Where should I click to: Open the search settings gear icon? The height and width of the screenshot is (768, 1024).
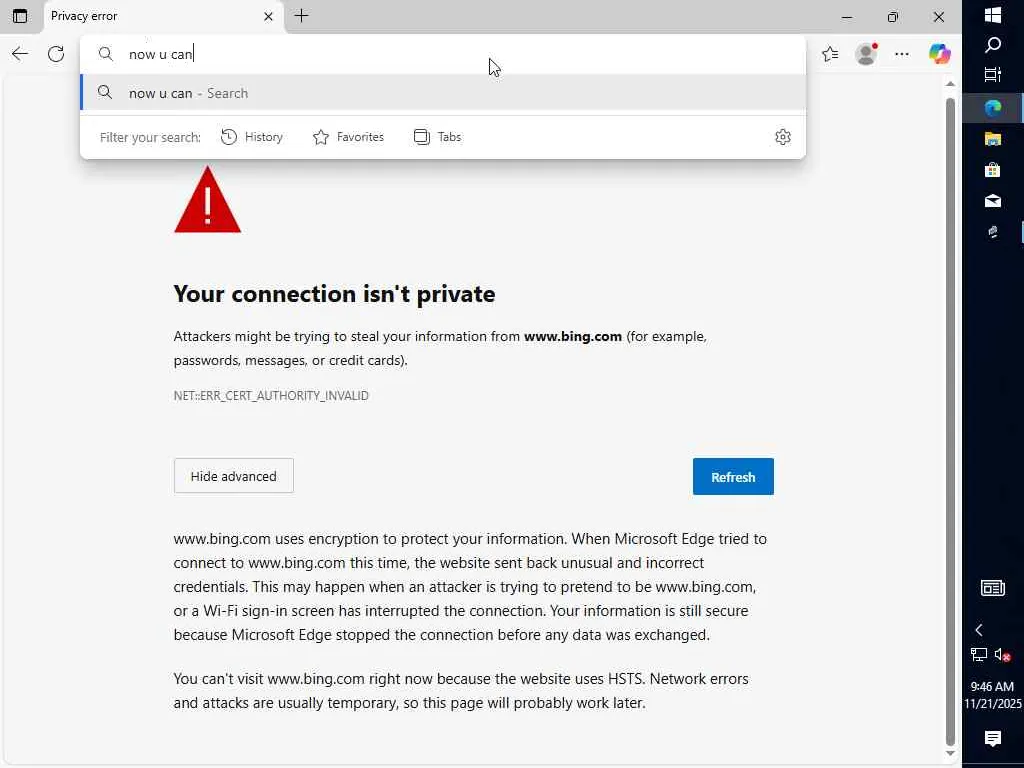(x=783, y=137)
